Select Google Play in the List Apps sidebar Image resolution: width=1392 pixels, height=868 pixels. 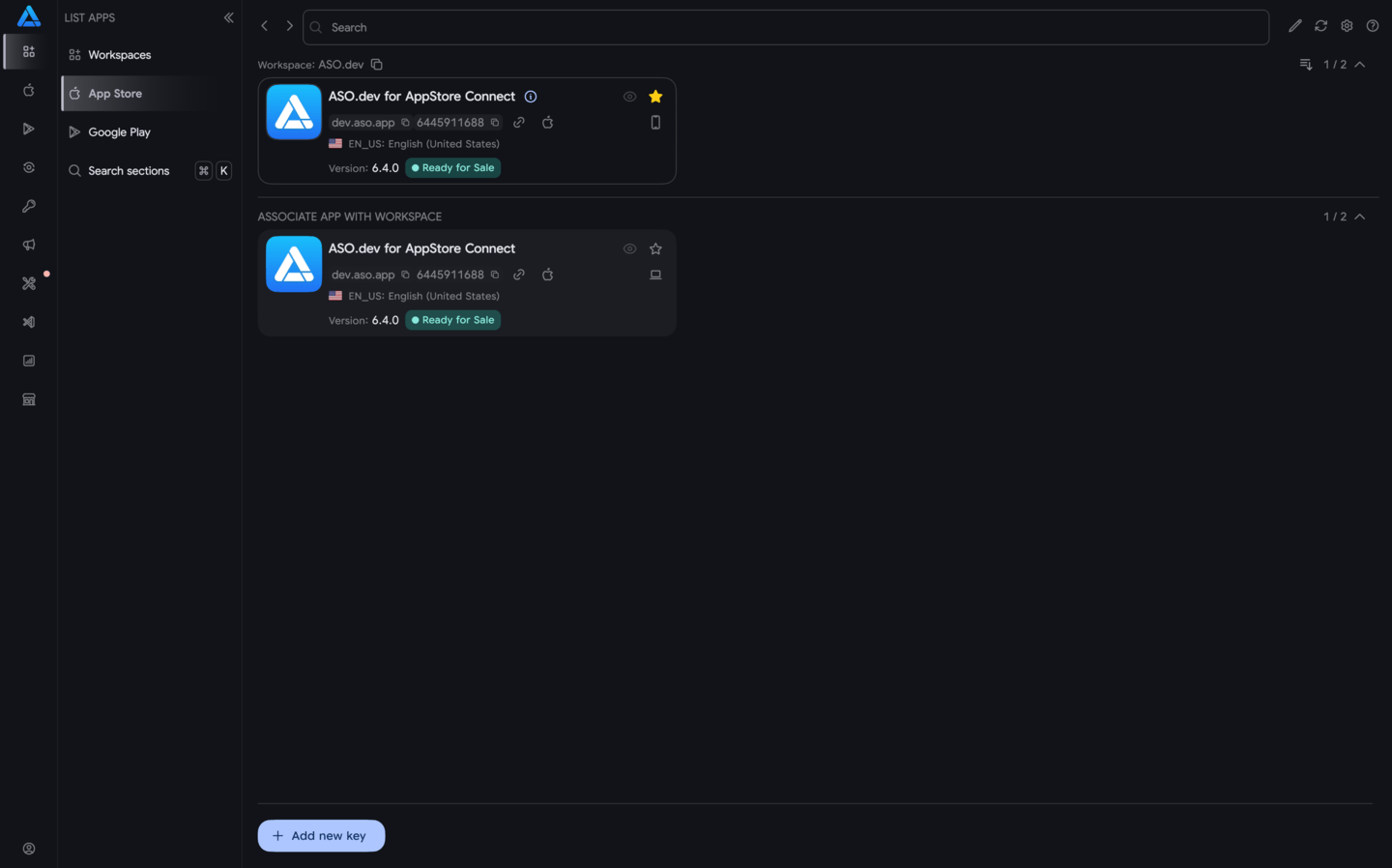(149, 132)
